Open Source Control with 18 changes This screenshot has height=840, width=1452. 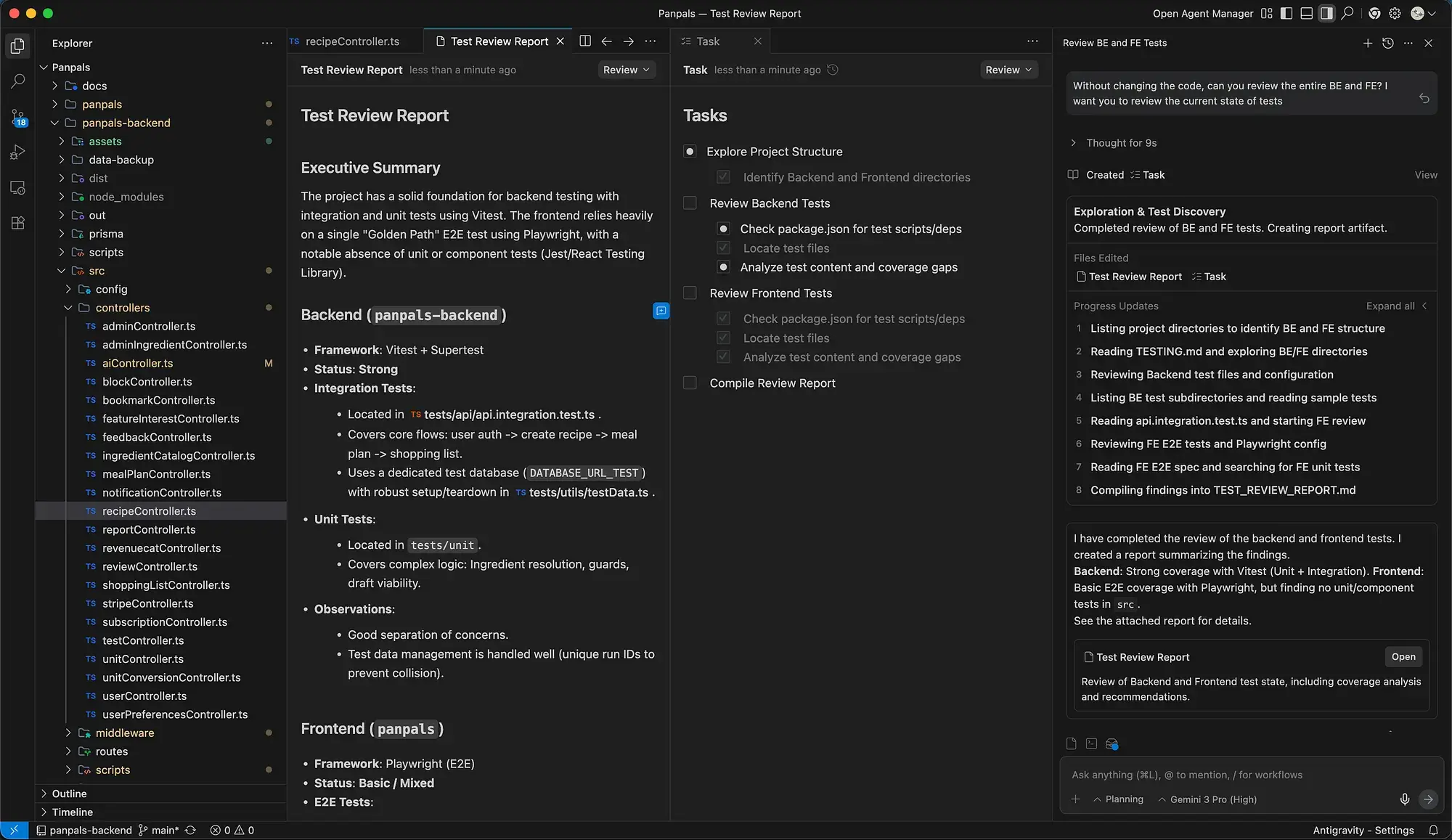17,117
